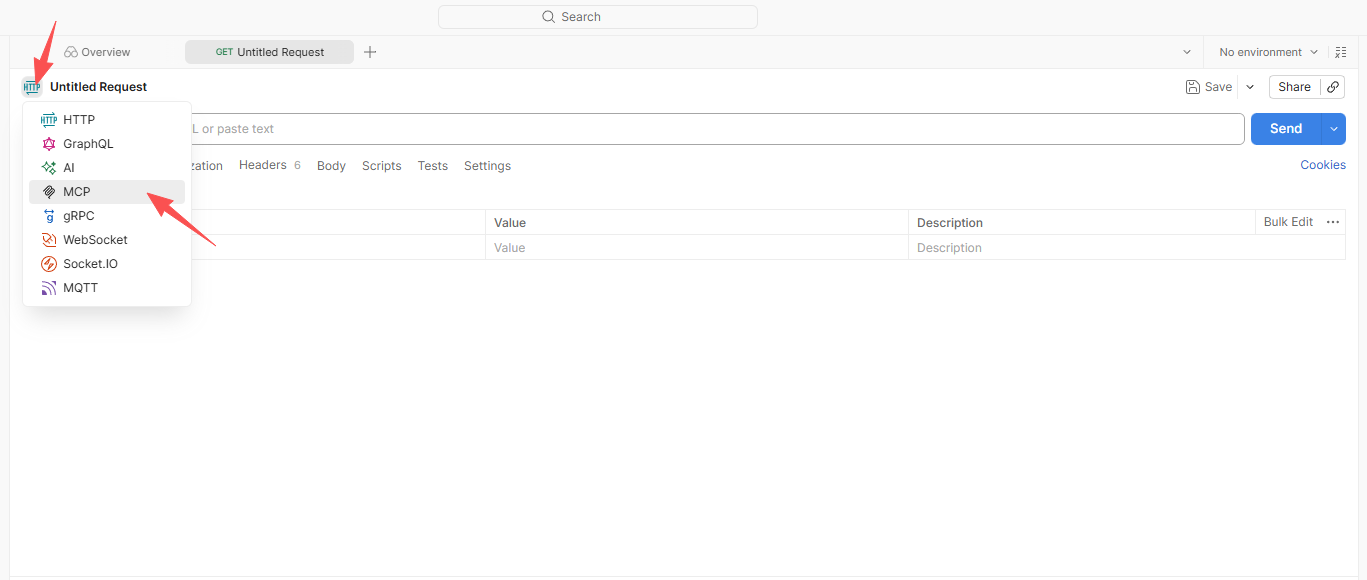Choose GraphQL icon in the protocol list
Image resolution: width=1367 pixels, height=580 pixels.
49,144
